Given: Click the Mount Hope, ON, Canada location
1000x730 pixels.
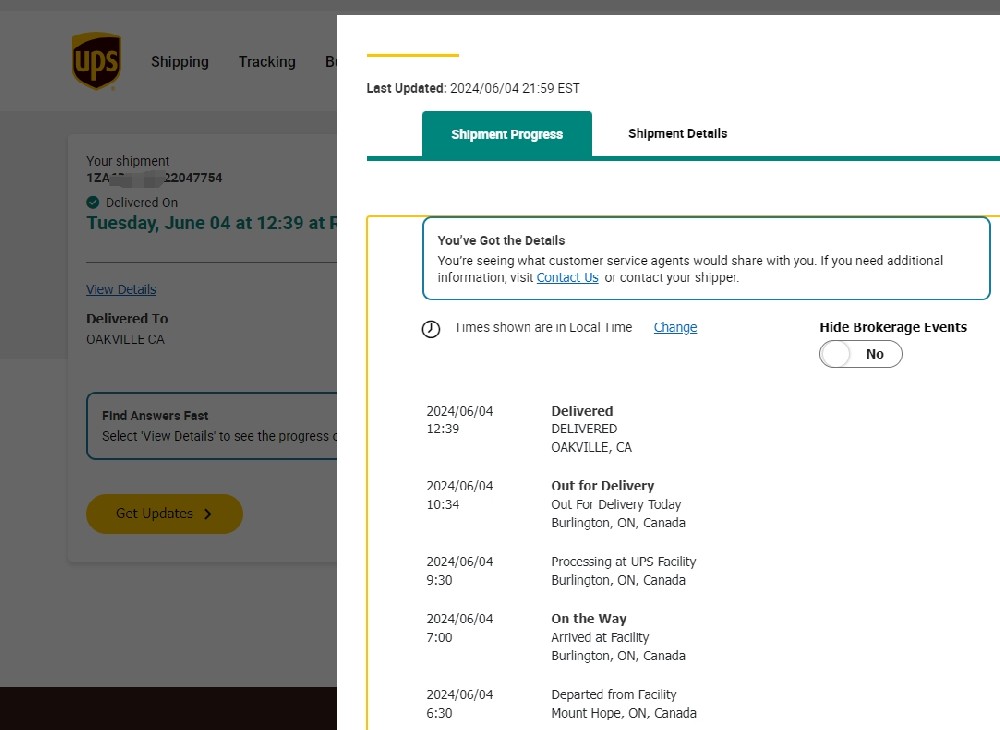Looking at the screenshot, I should pyautogui.click(x=624, y=713).
